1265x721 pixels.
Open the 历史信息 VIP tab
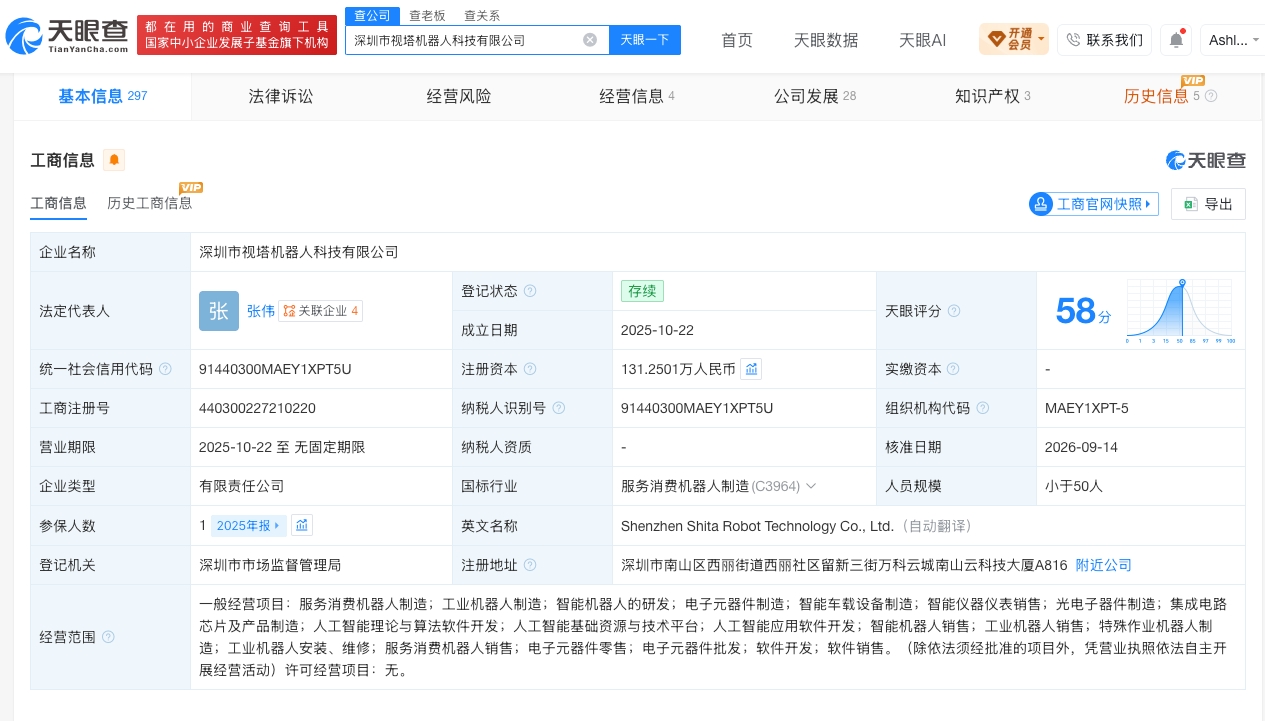coord(1162,96)
